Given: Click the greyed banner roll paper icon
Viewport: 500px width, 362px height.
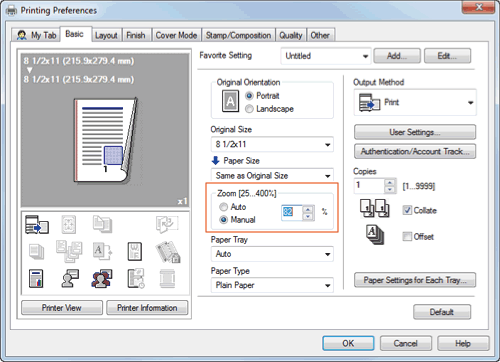Looking at the screenshot, I should [x=167, y=278].
